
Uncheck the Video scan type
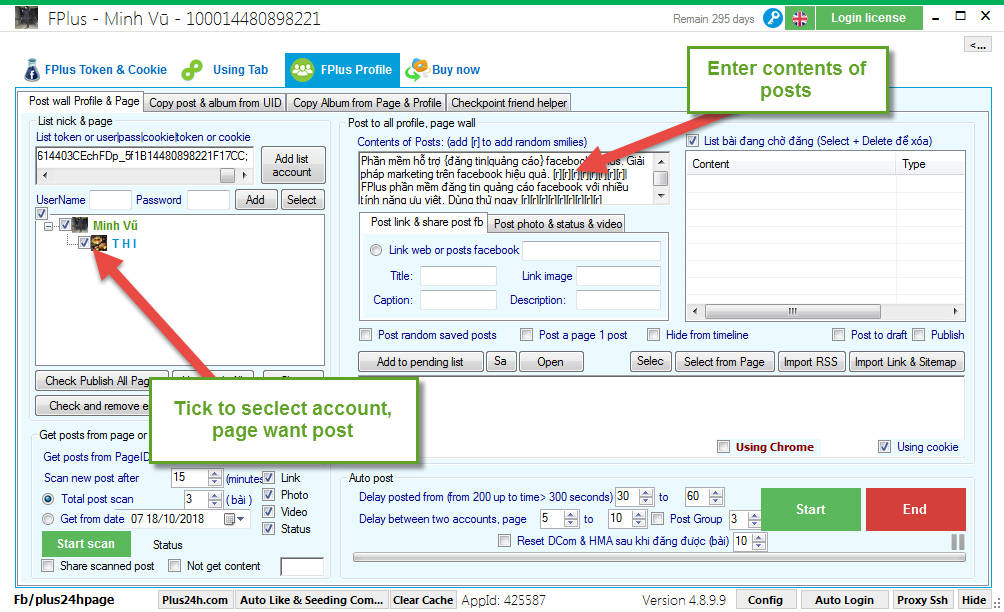(x=269, y=511)
